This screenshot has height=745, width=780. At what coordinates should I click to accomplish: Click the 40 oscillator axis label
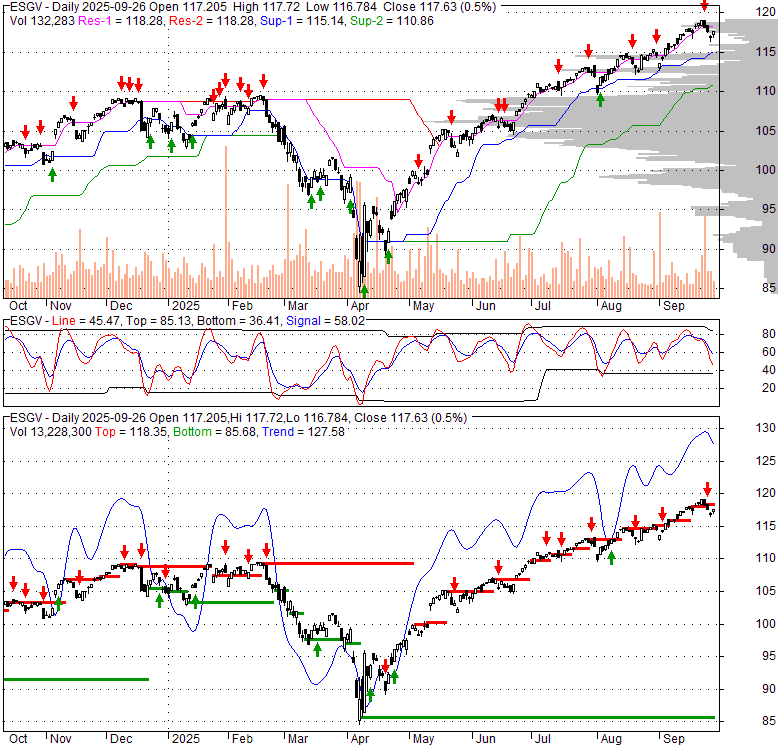pyautogui.click(x=769, y=370)
